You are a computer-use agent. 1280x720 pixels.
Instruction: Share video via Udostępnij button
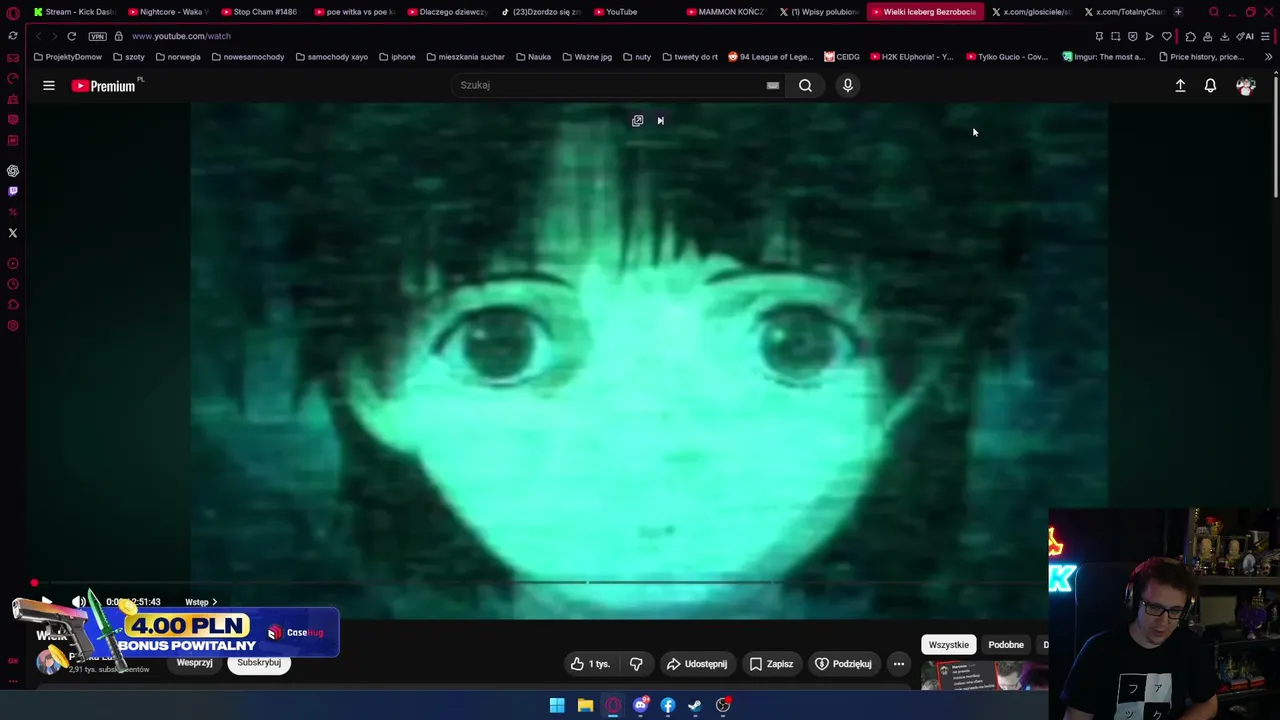(x=697, y=664)
